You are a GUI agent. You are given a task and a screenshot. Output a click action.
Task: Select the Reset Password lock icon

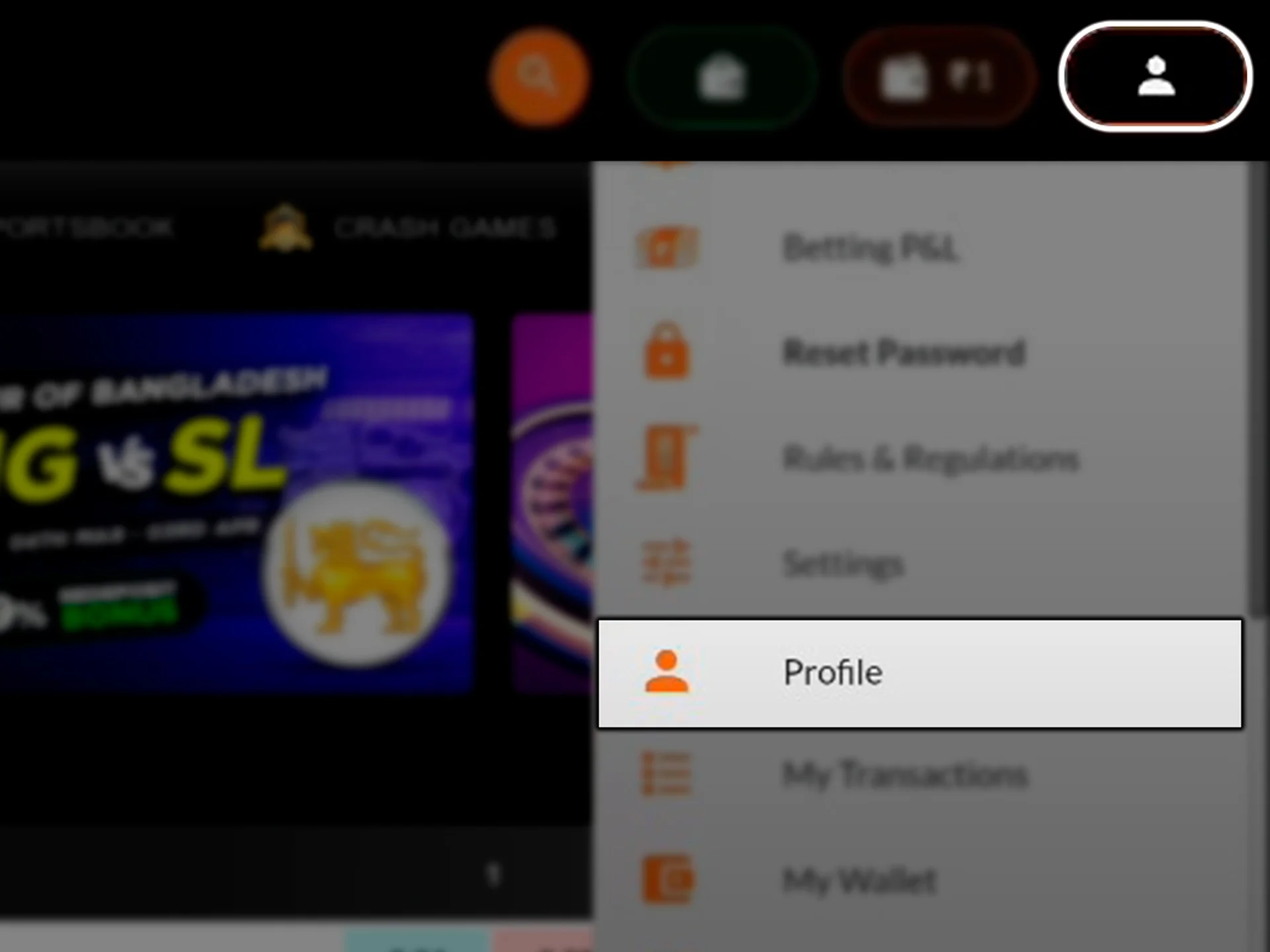click(665, 352)
